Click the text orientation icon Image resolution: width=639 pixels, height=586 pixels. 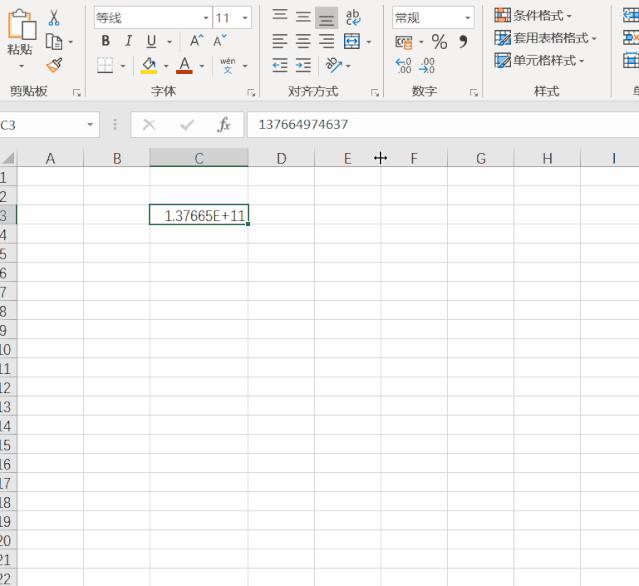(x=334, y=65)
